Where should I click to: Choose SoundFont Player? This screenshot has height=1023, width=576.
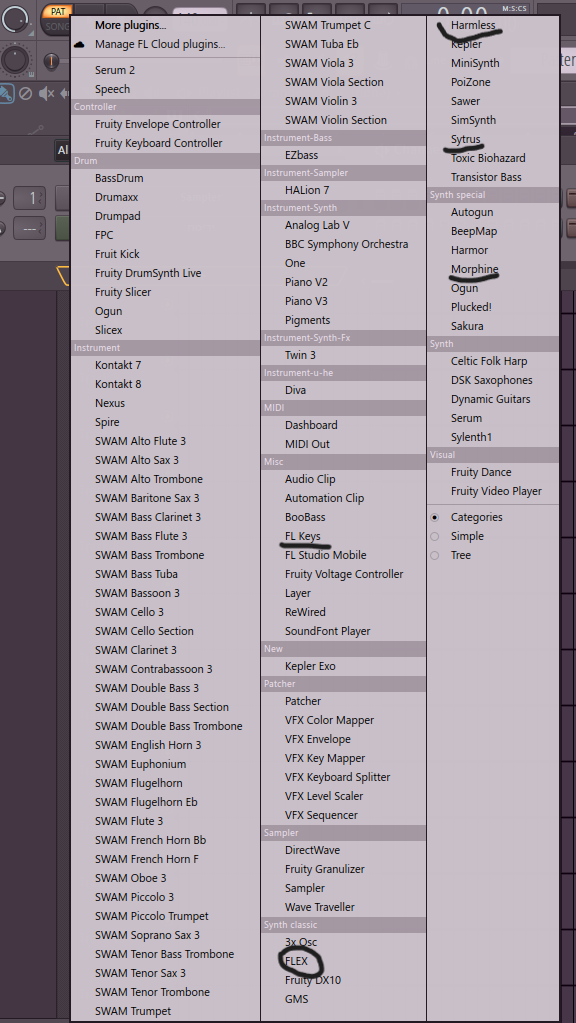point(327,631)
